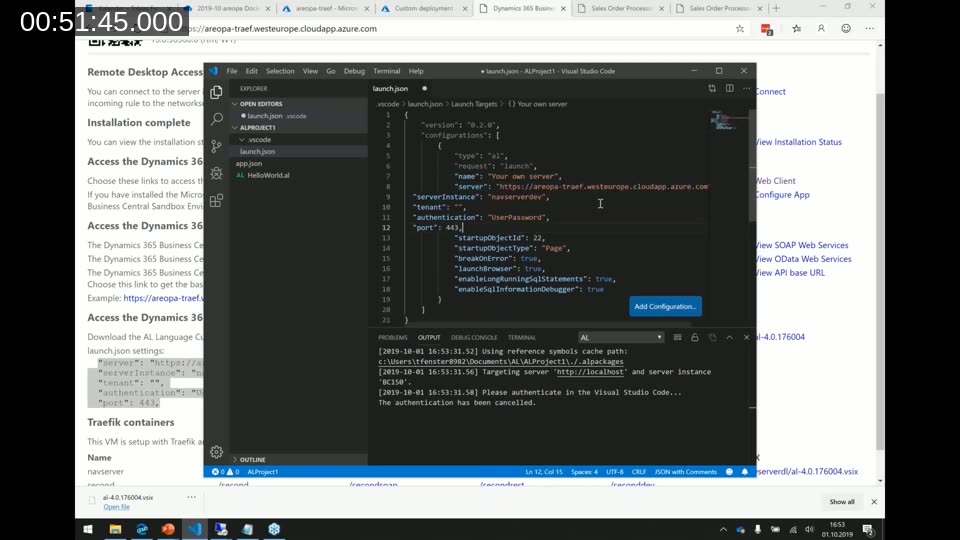
Task: Open options for al-4.0.176004.vsix download
Action: [x=192, y=497]
